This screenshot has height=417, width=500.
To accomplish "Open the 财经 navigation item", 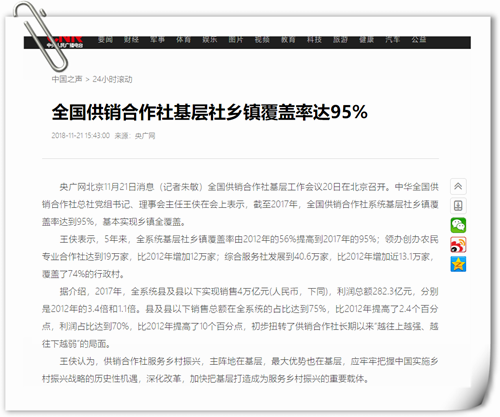I will [x=131, y=40].
